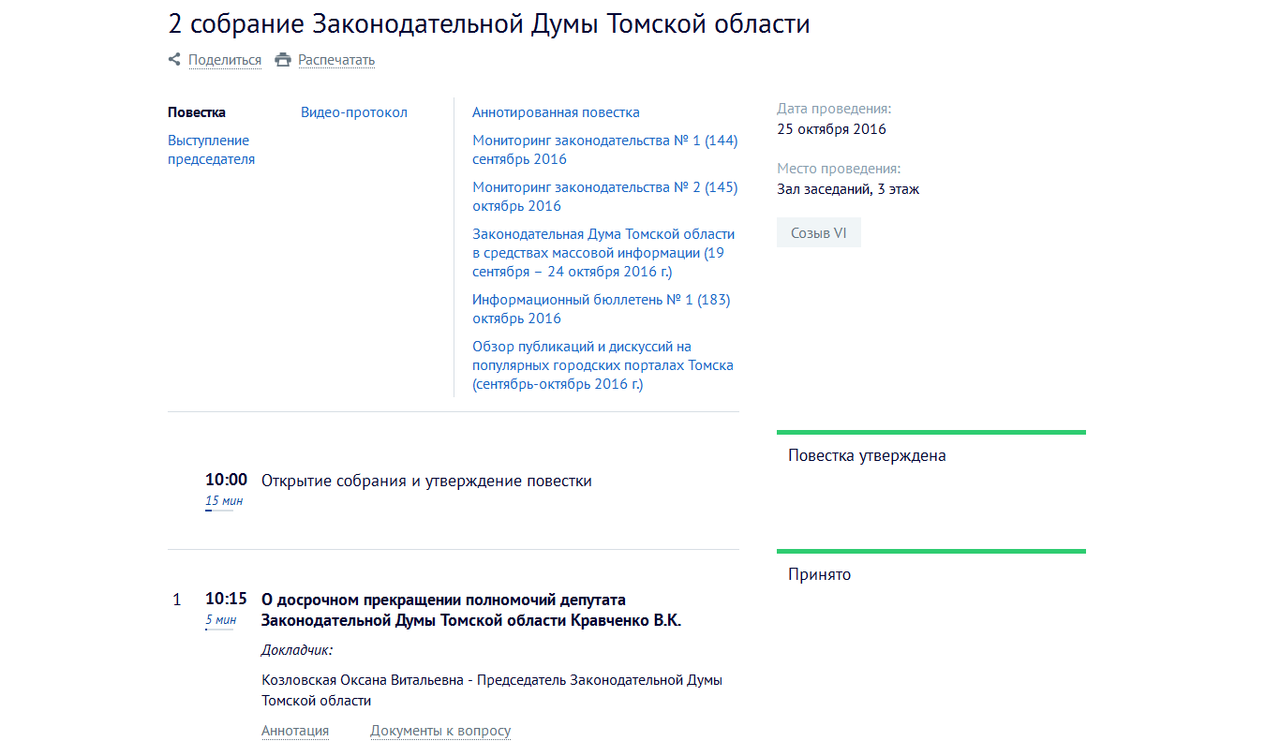The height and width of the screenshot is (756, 1280).
Task: Open the Аннотированная повестка link
Action: [x=556, y=112]
